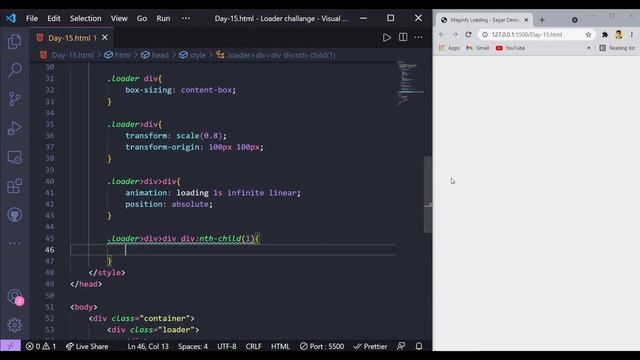Show additional activity bar views ellipsis
The height and width of the screenshot is (360, 640).
click(15, 243)
